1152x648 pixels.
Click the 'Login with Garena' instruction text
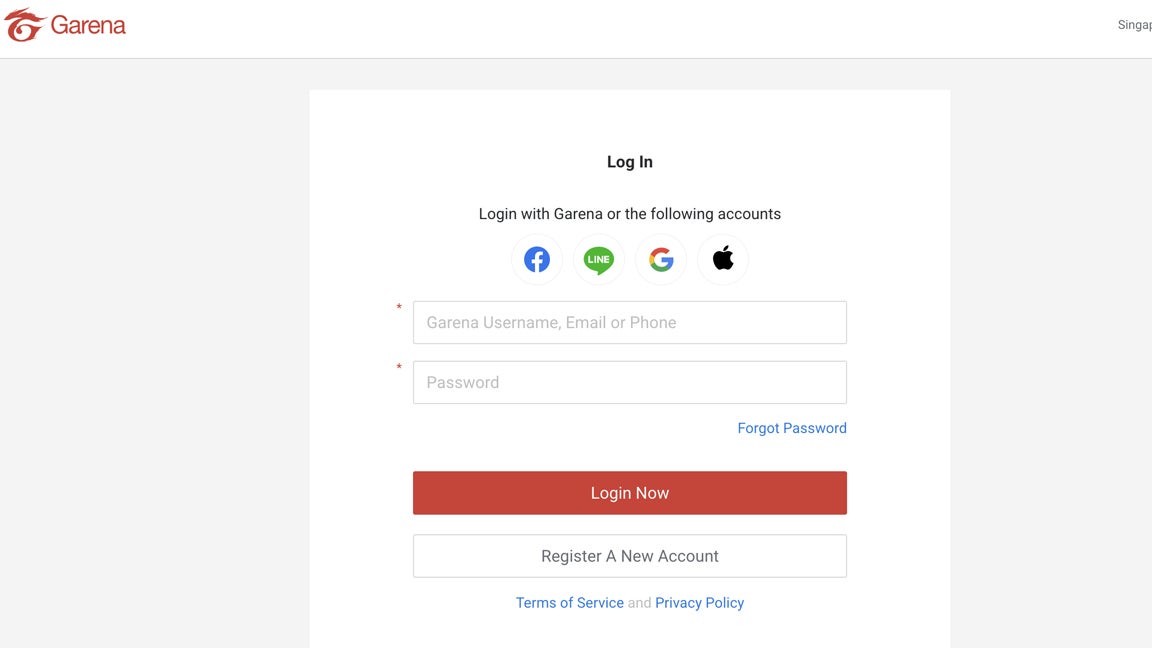click(x=630, y=214)
